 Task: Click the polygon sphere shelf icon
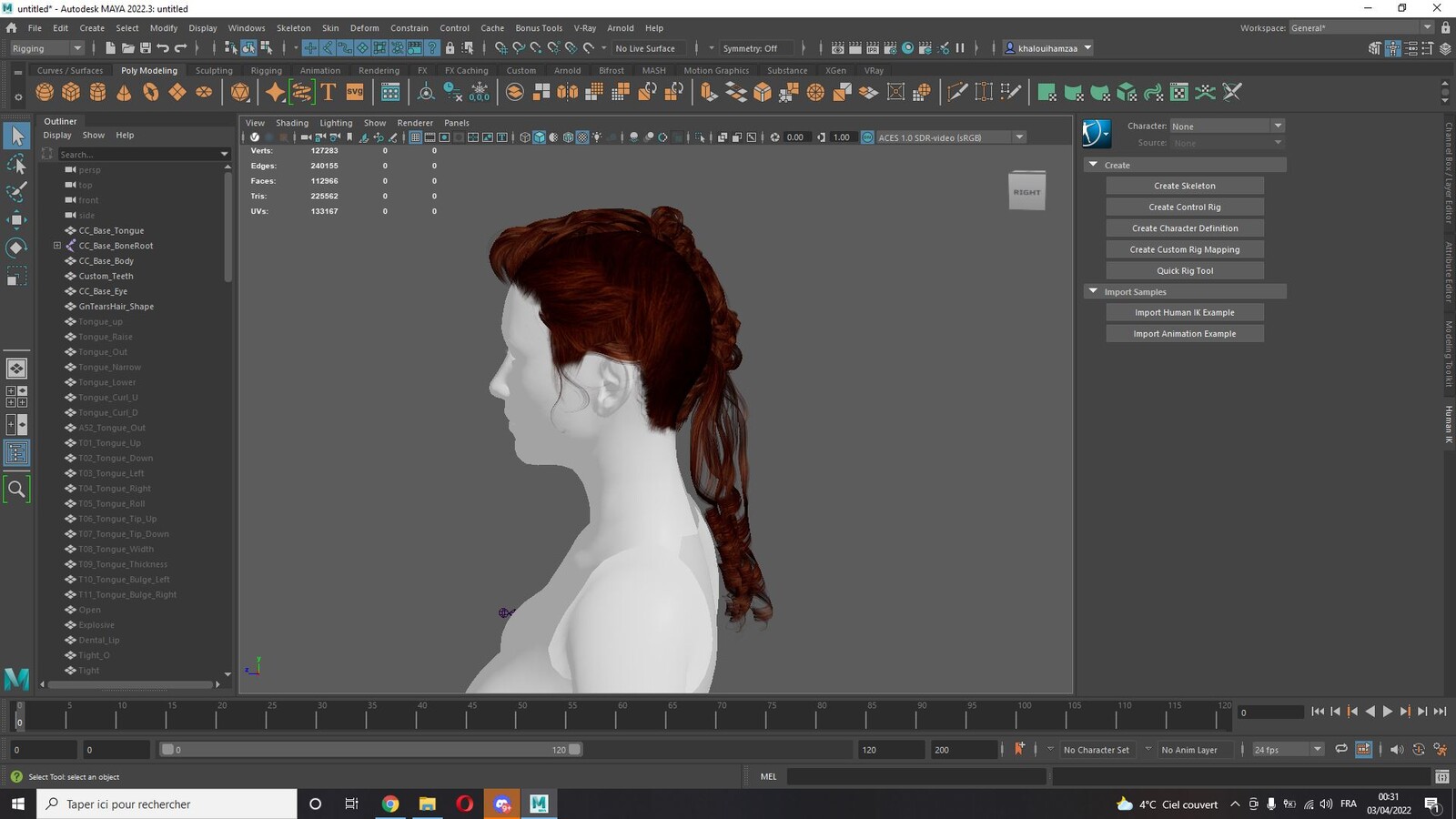coord(45,92)
